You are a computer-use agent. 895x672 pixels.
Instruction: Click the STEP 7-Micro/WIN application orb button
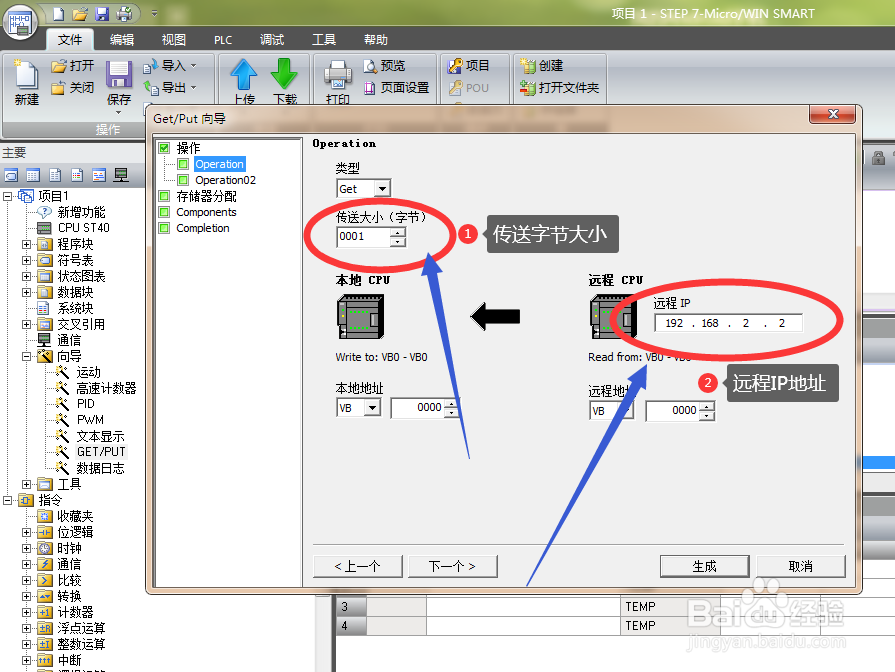[x=20, y=22]
